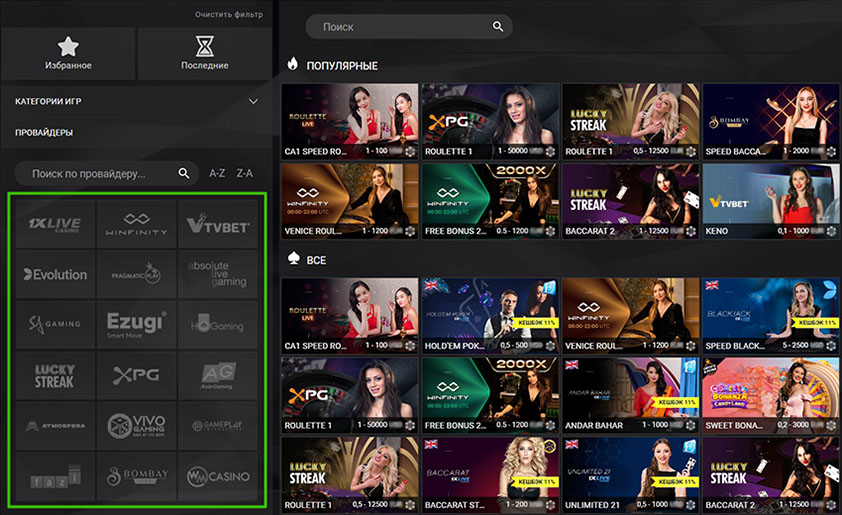Open Favorites with the star icon

[68, 53]
